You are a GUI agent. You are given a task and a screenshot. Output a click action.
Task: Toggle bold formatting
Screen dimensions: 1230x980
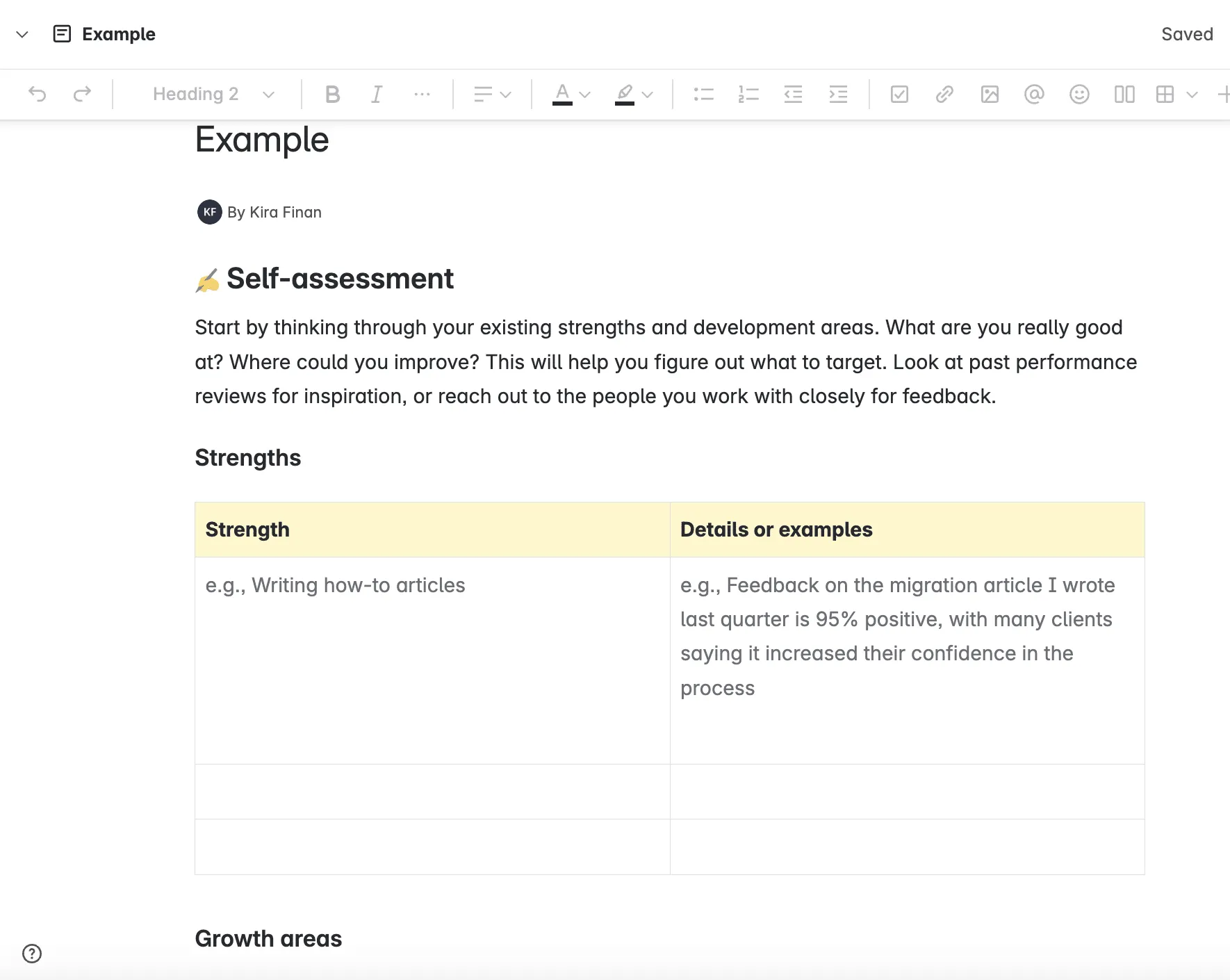coord(332,94)
